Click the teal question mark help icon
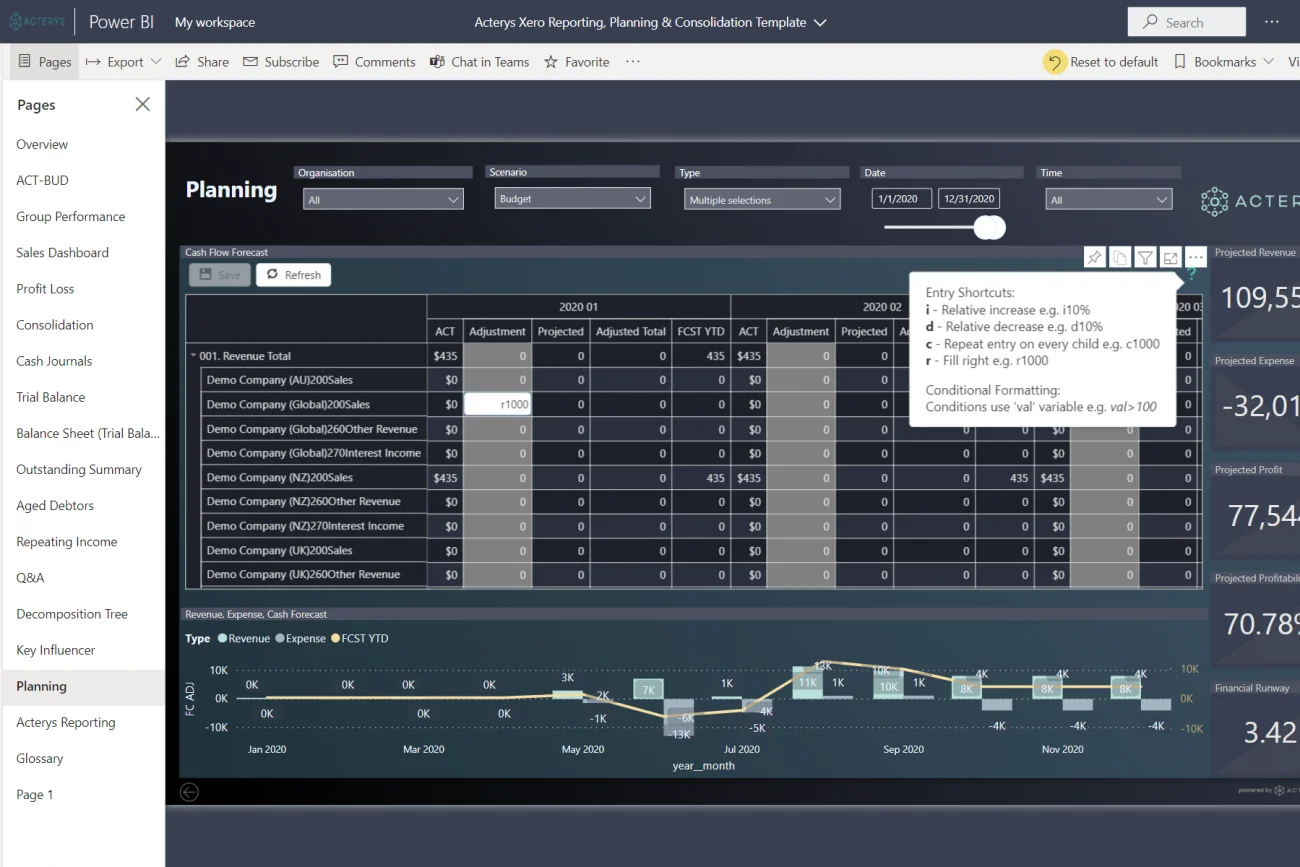Screen dimensions: 1300x867 point(1191,275)
